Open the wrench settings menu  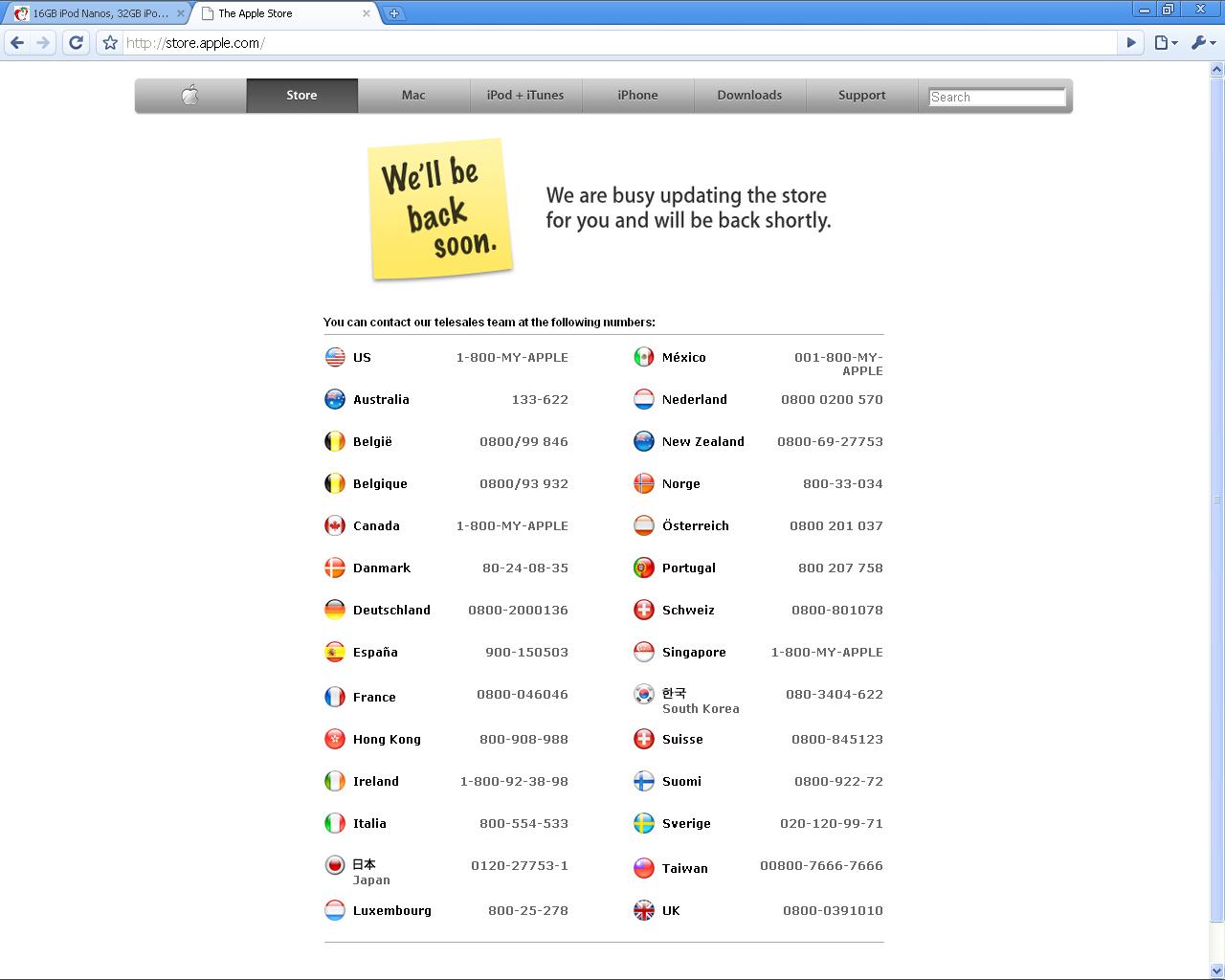pyautogui.click(x=1203, y=42)
